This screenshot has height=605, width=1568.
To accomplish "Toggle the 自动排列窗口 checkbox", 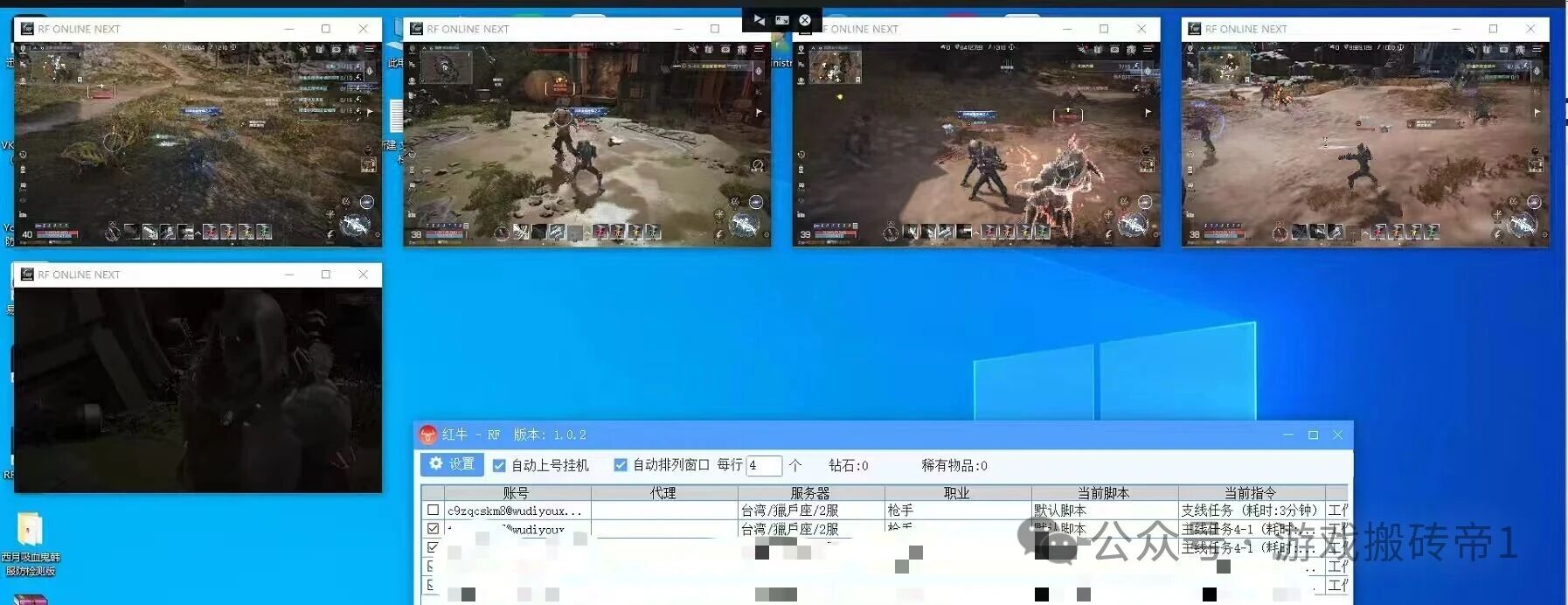I will coord(621,465).
